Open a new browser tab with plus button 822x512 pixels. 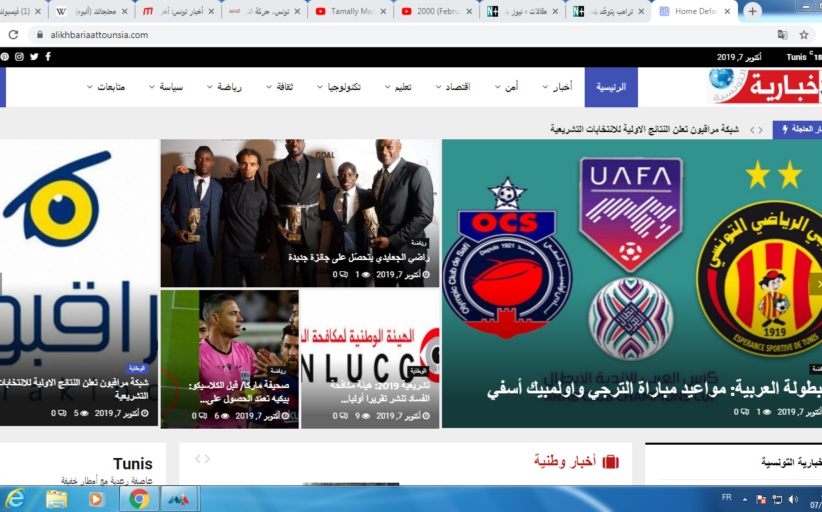tap(752, 11)
